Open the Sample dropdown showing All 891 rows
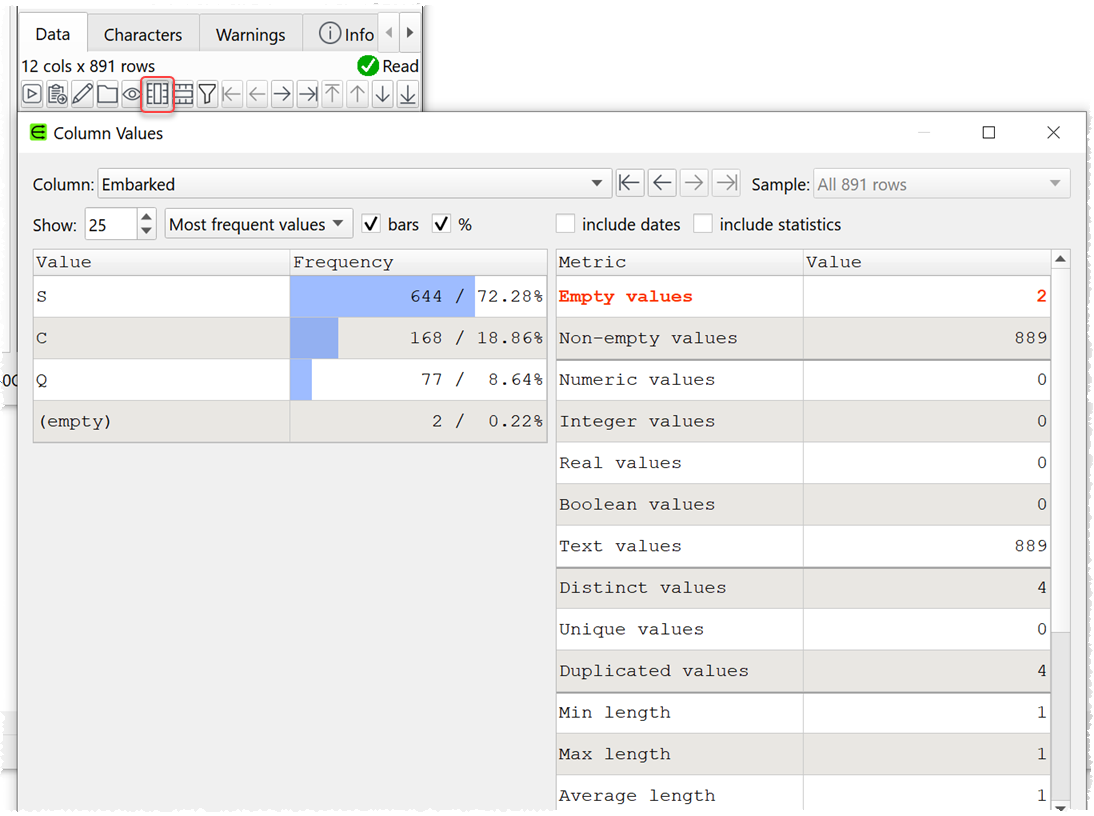 point(1055,183)
